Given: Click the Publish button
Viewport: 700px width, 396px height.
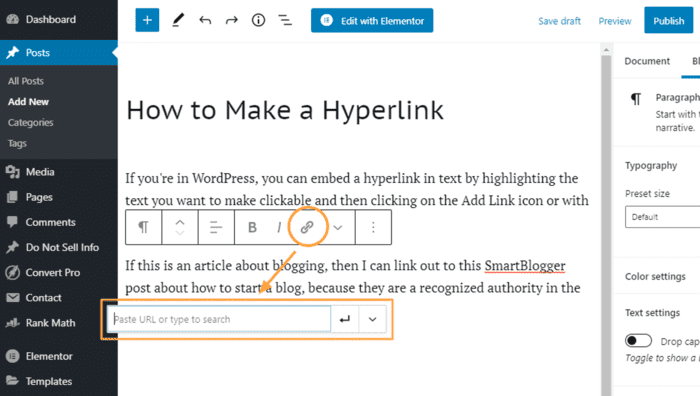Looking at the screenshot, I should point(668,21).
